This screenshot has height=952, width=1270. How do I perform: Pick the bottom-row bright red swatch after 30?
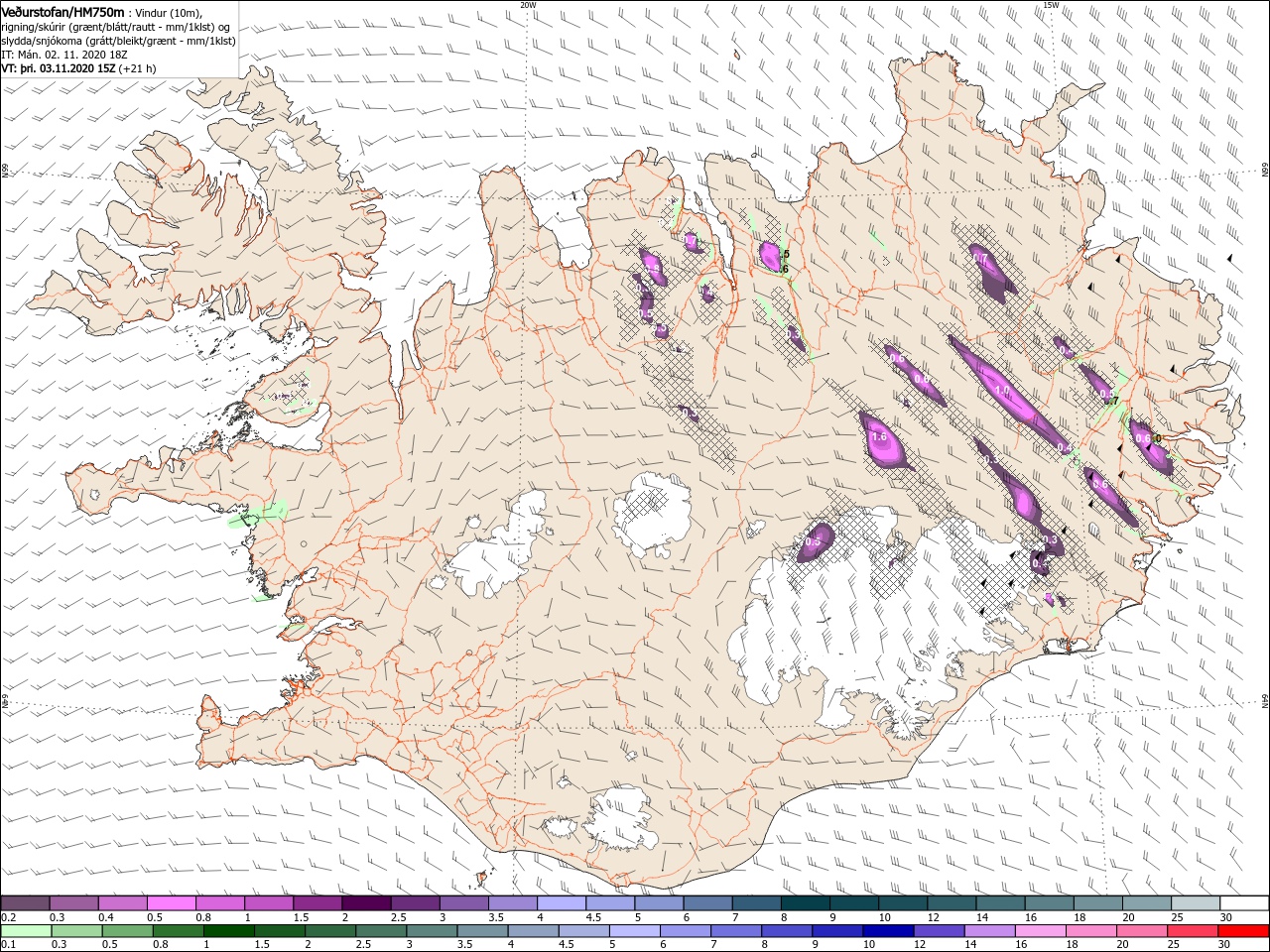pyautogui.click(x=1244, y=931)
